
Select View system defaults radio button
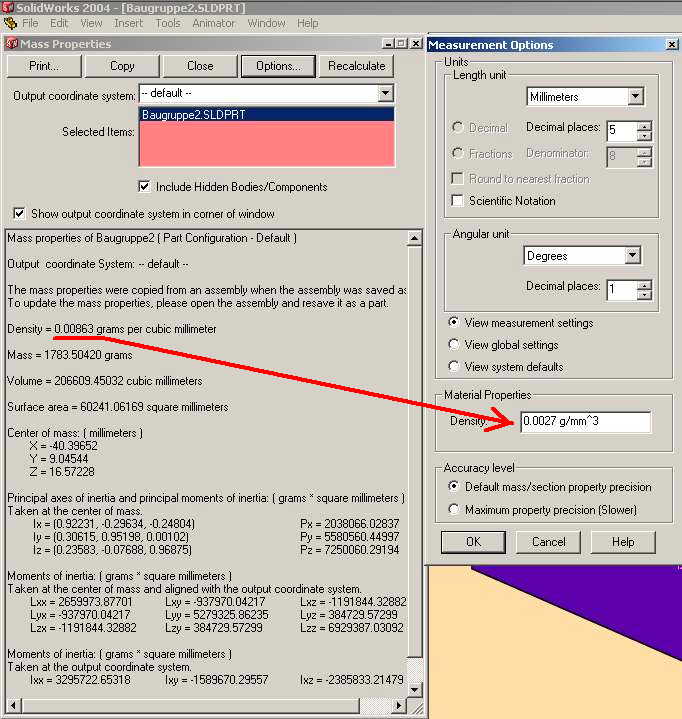453,366
